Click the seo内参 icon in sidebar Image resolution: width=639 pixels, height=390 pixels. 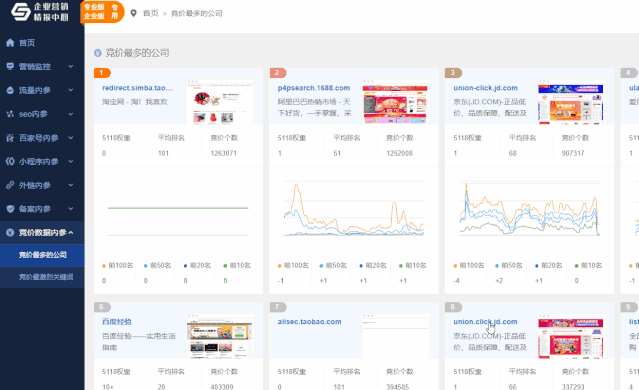(x=10, y=114)
